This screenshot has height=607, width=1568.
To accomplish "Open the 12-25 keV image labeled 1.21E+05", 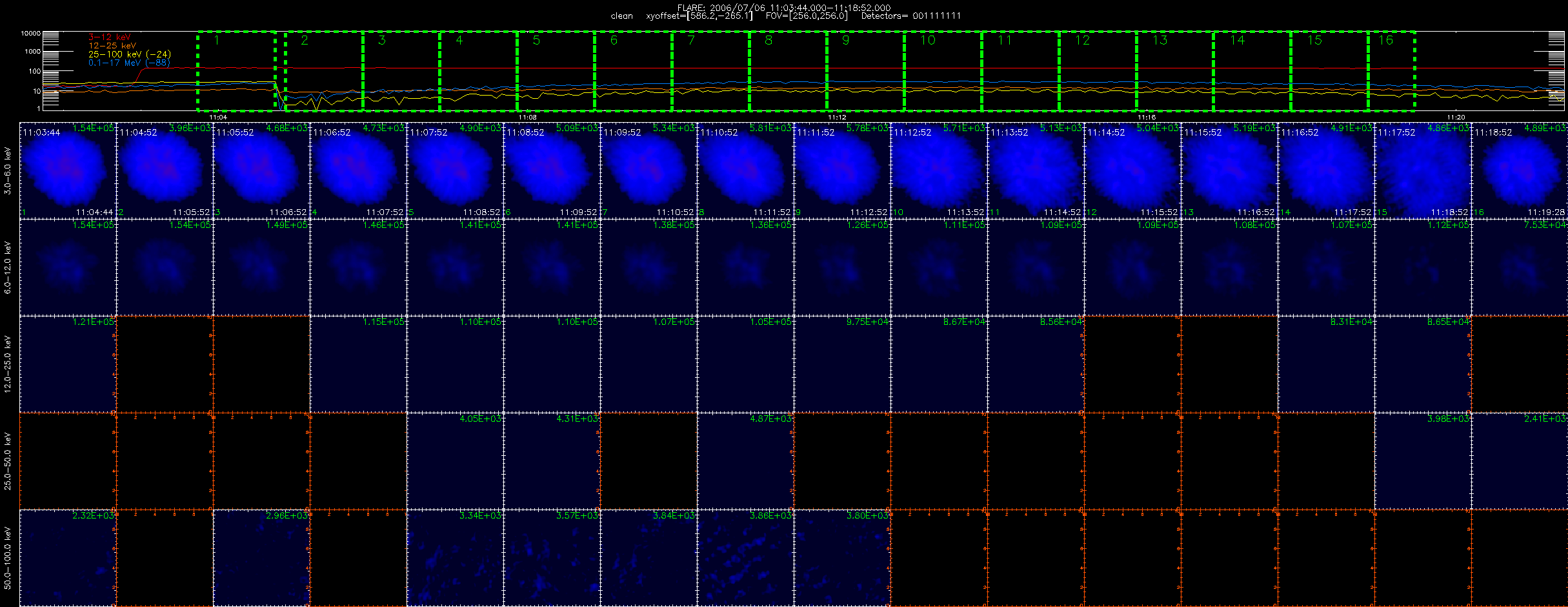I will (x=68, y=364).
